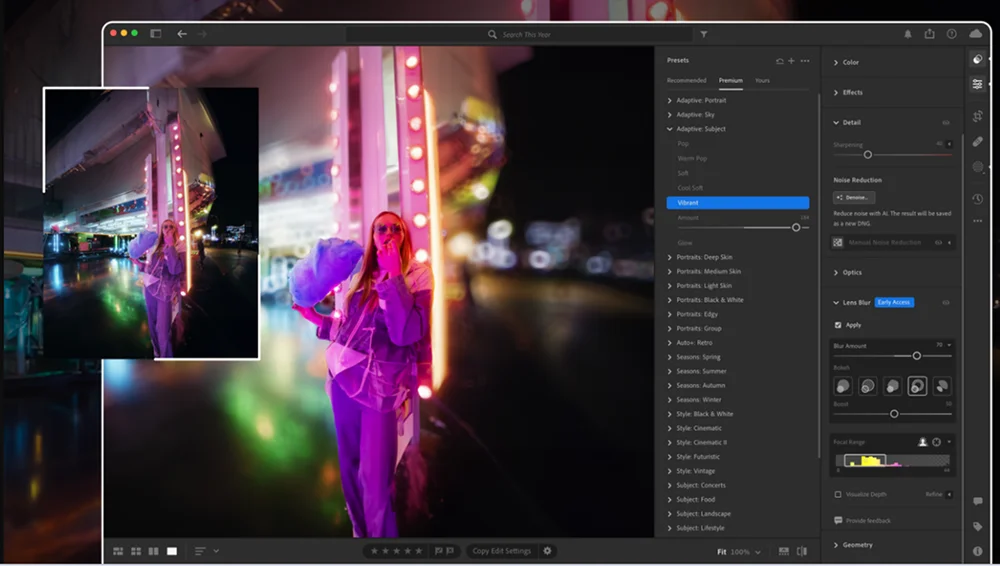Open the Keywords tag panel icon

[977, 526]
